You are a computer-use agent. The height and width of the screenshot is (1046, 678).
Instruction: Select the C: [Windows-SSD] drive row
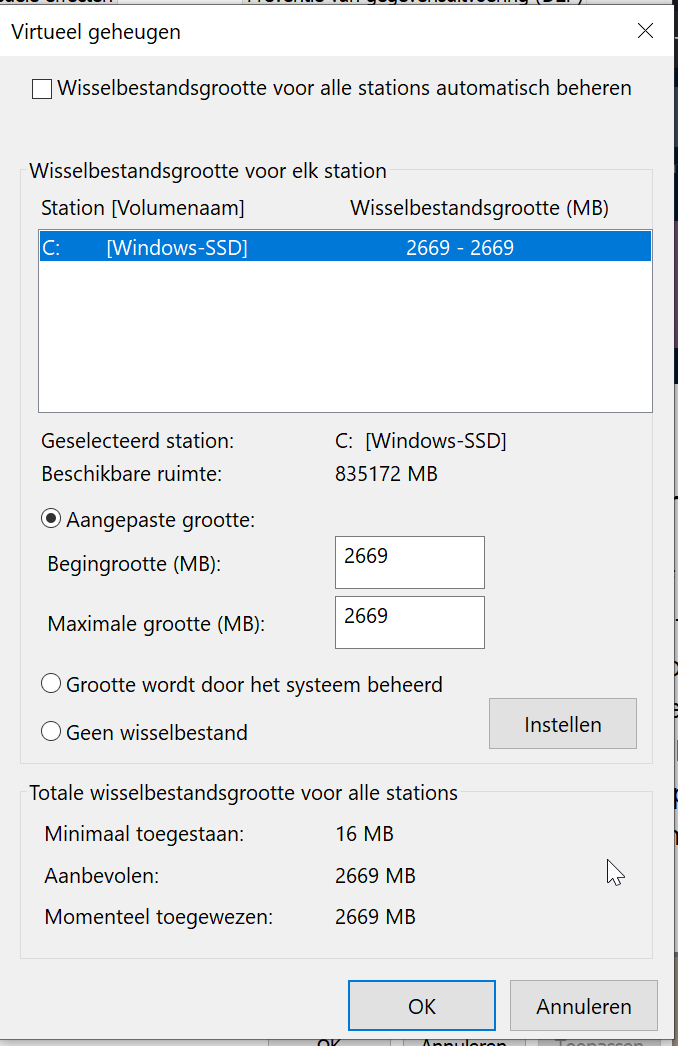point(345,247)
